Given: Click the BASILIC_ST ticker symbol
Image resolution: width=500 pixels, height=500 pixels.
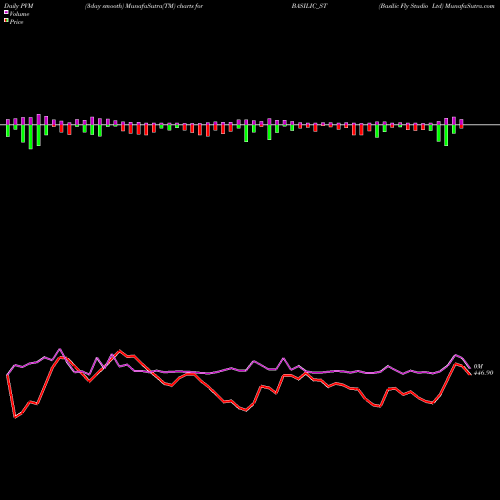Looking at the screenshot, I should 309,6.
